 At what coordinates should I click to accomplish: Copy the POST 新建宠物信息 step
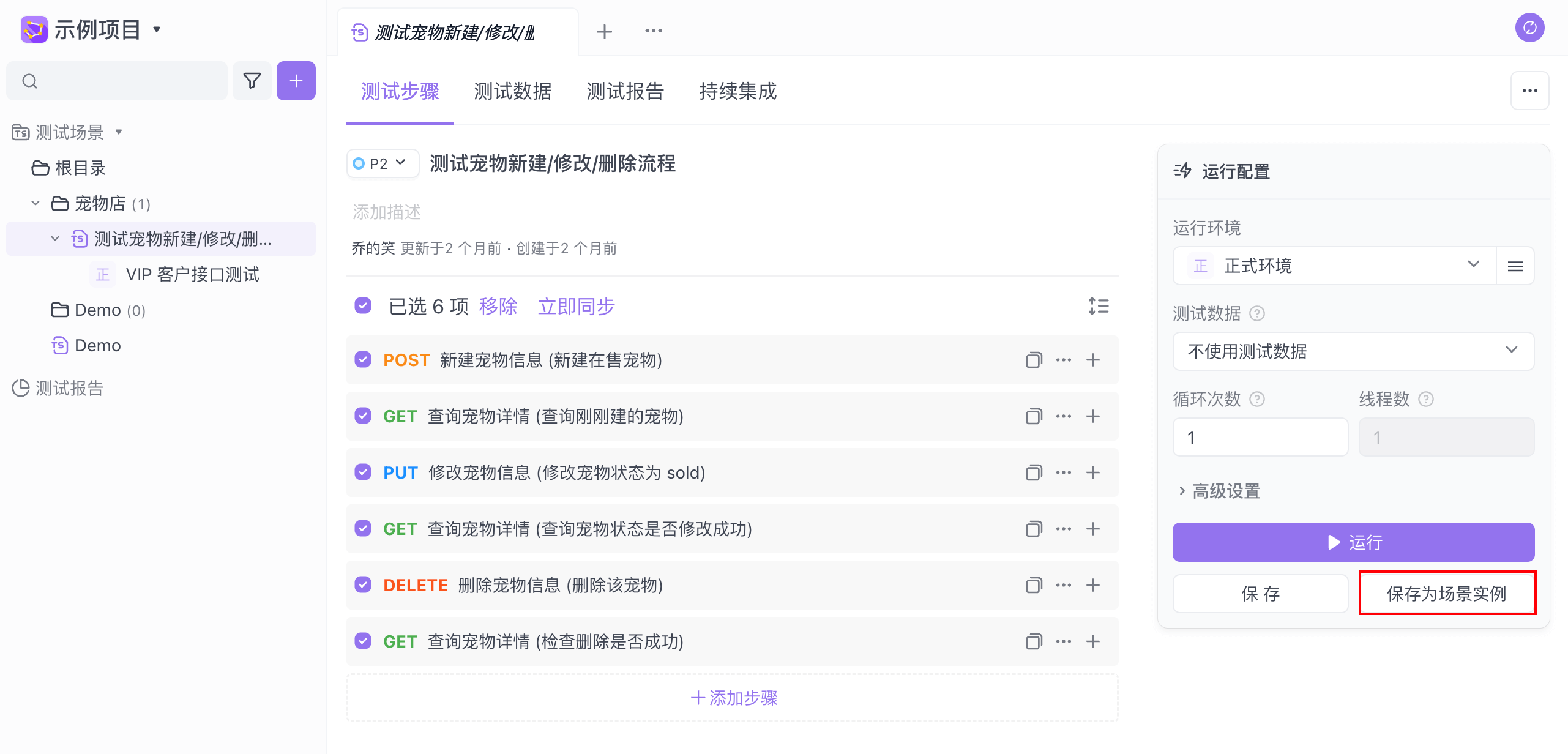(x=1033, y=360)
